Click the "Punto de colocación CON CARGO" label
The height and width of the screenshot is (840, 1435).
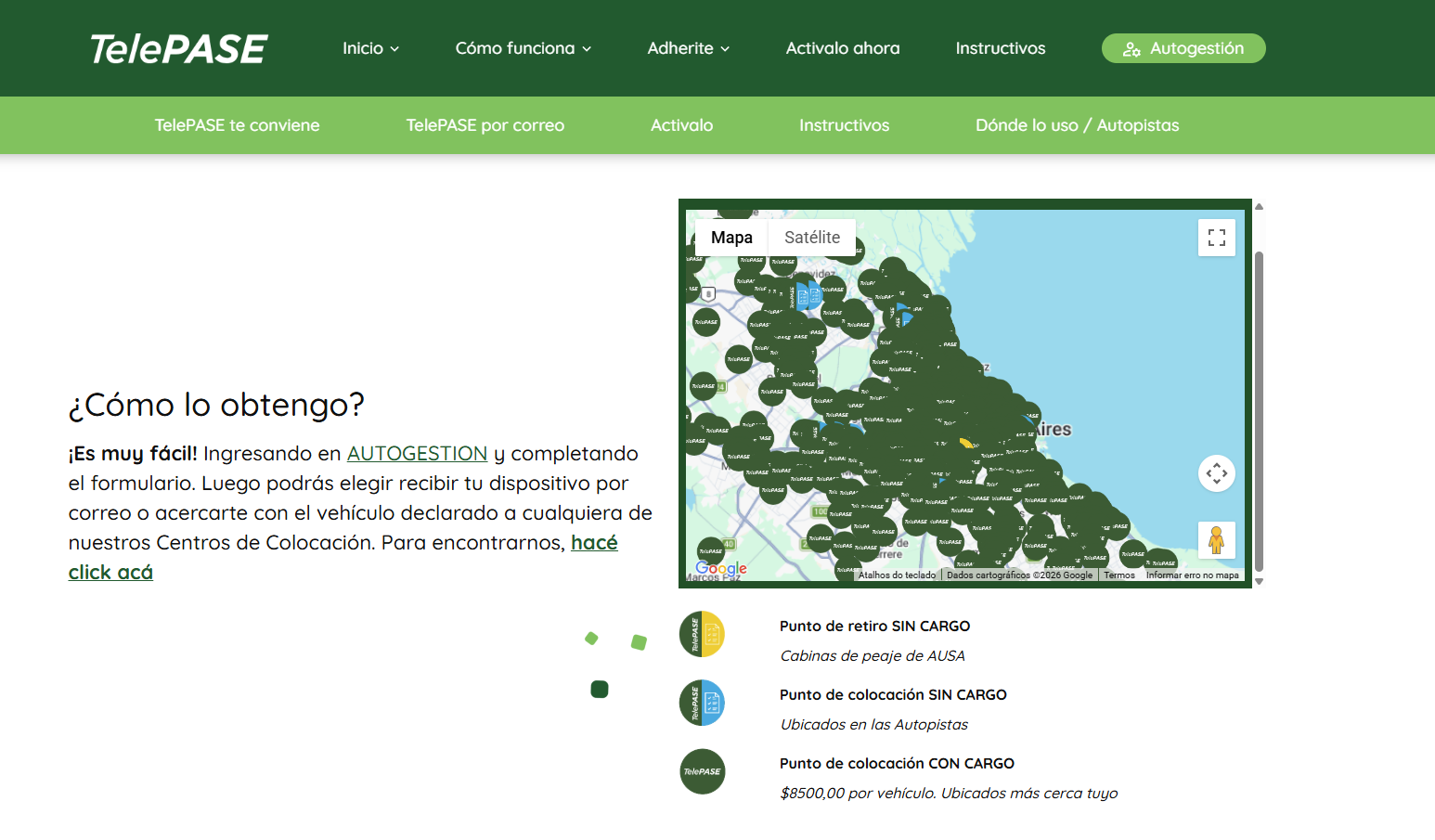897,764
